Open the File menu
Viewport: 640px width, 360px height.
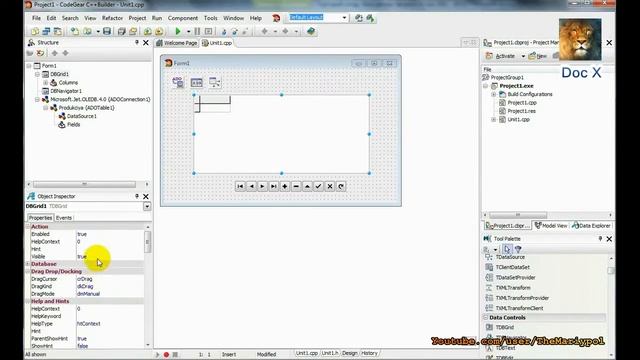[x=36, y=18]
